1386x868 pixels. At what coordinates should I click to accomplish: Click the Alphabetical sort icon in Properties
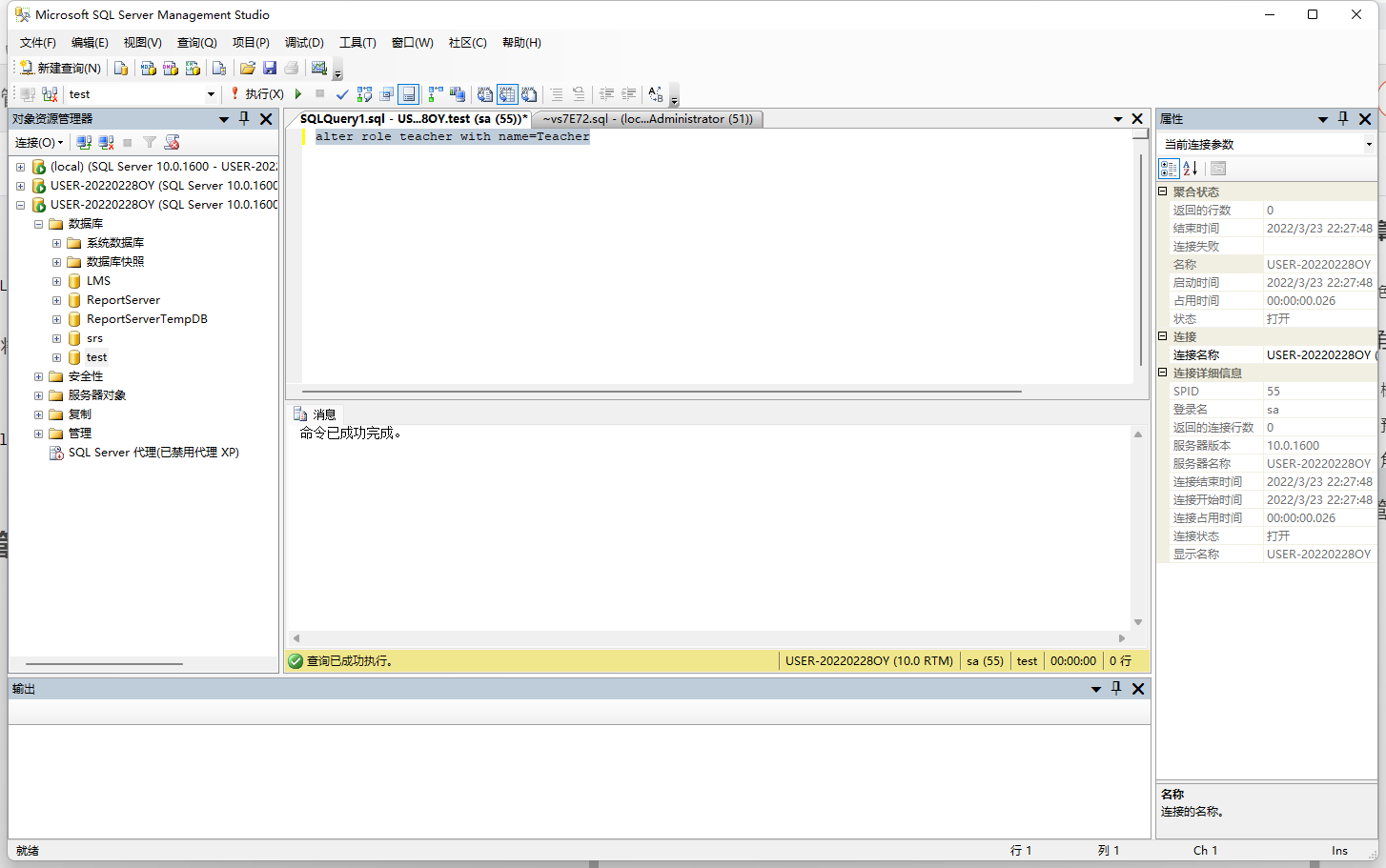[1191, 169]
